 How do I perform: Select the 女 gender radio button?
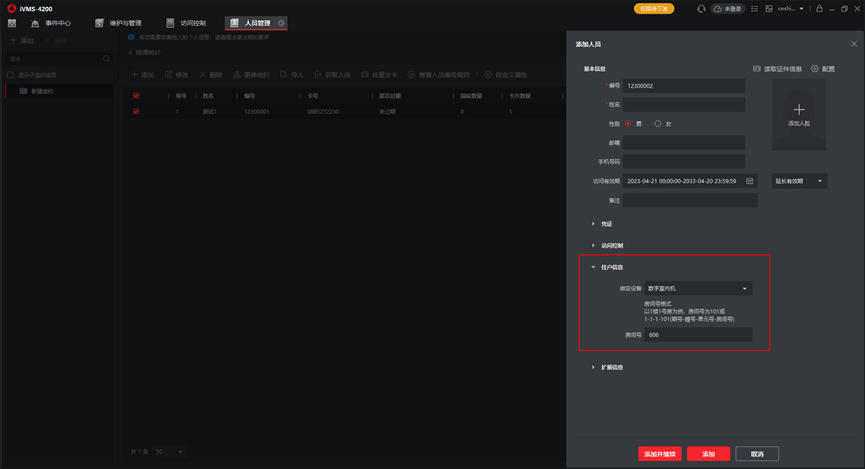[658, 124]
